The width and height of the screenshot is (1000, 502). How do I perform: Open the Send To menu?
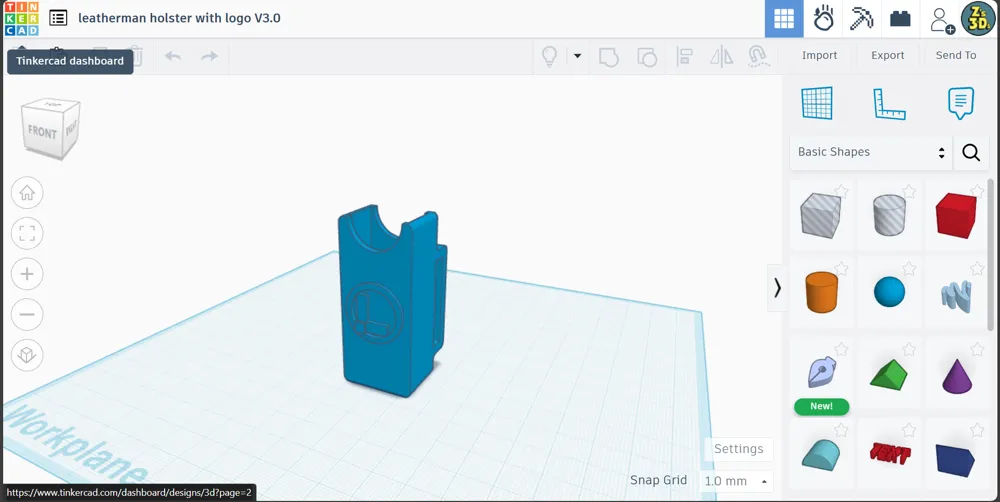[x=955, y=55]
